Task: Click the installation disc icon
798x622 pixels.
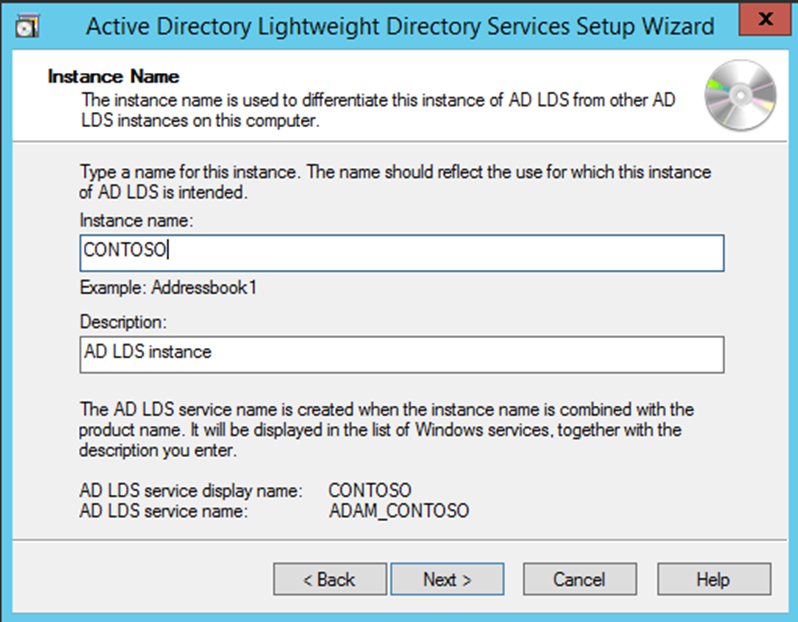Action: click(x=740, y=97)
